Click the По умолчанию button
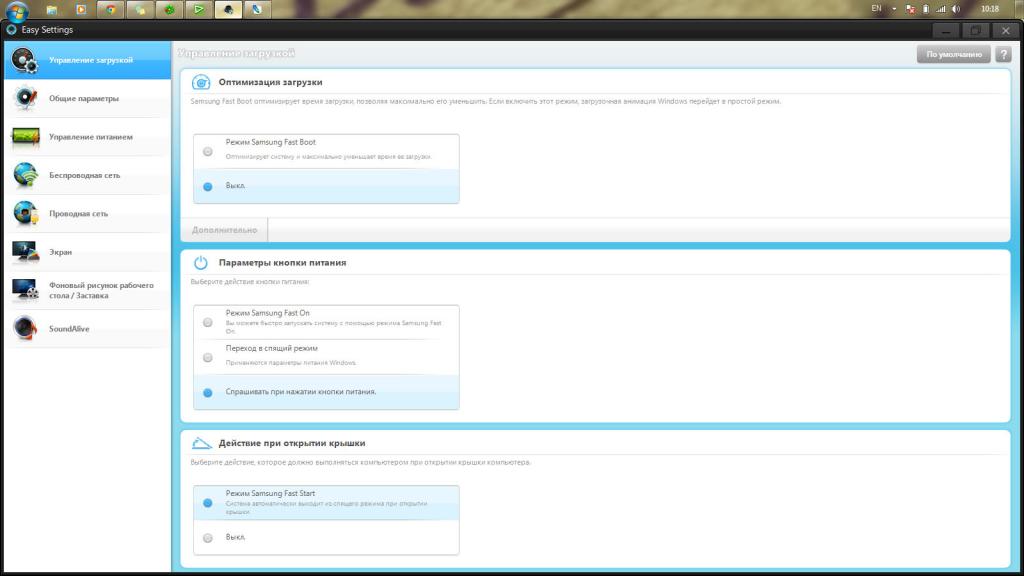The image size is (1024, 576). click(x=953, y=54)
